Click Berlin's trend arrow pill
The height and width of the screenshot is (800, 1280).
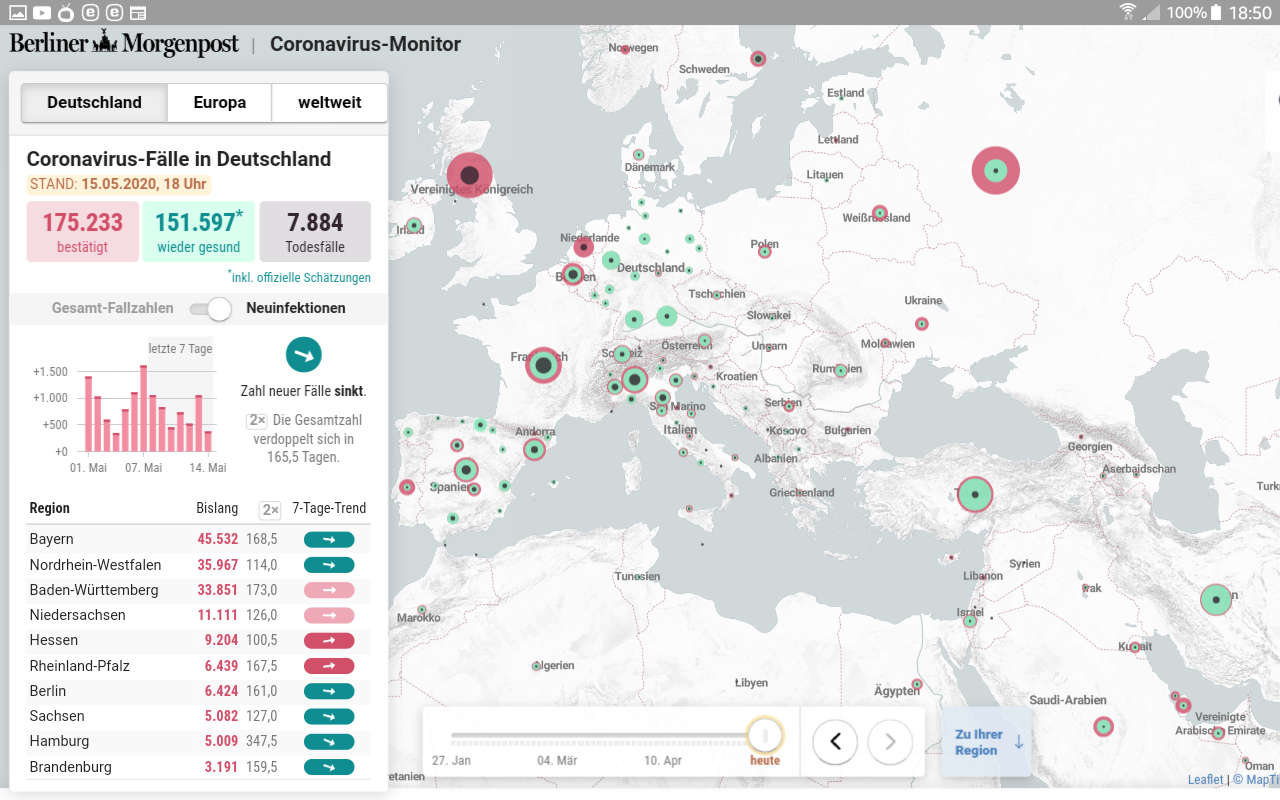pos(329,691)
